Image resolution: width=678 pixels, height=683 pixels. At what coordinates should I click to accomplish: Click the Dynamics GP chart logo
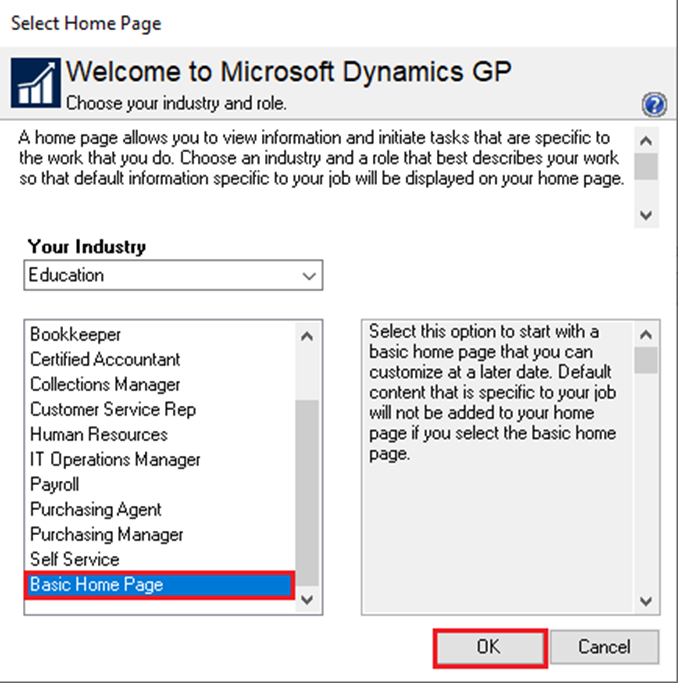pos(36,82)
